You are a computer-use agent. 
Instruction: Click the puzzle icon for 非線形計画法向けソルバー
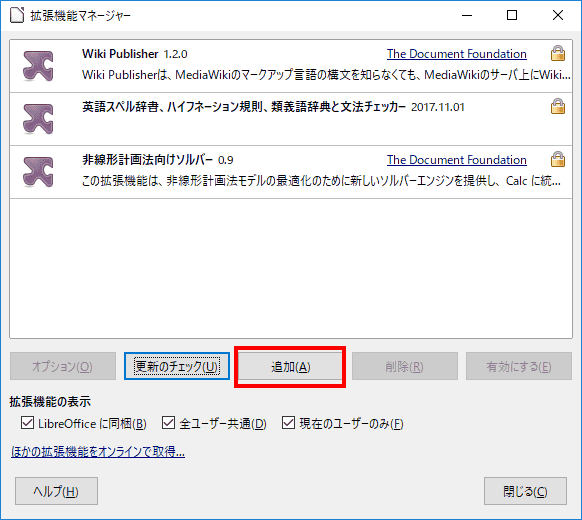pos(38,172)
